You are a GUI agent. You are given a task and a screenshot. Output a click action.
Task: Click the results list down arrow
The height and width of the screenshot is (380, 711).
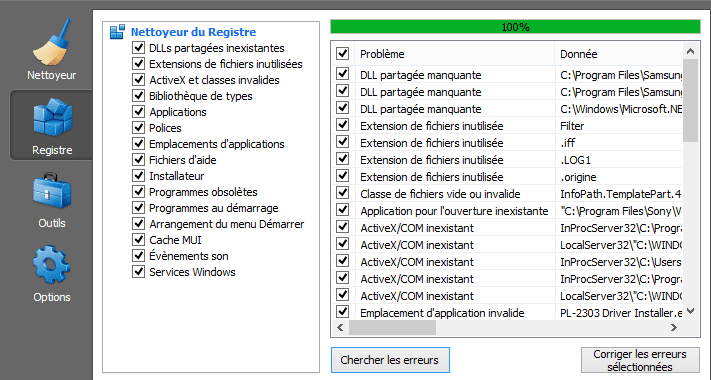pos(690,311)
